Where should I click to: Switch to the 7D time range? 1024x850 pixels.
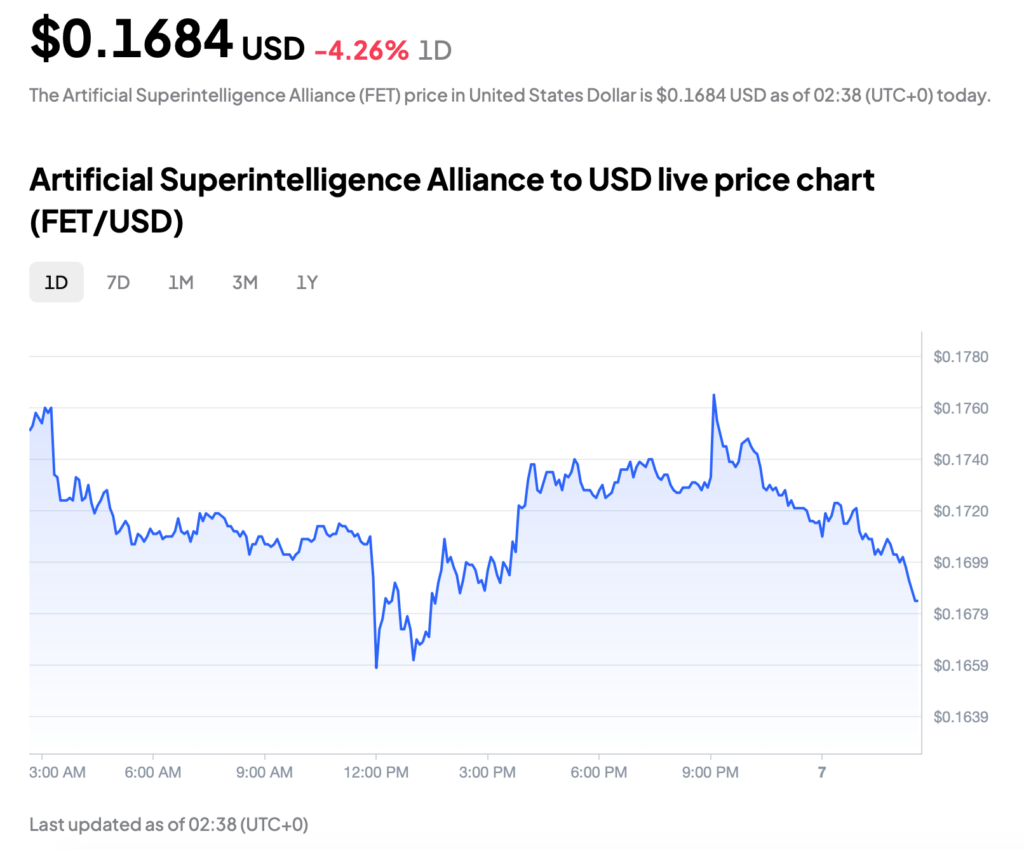pyautogui.click(x=118, y=282)
